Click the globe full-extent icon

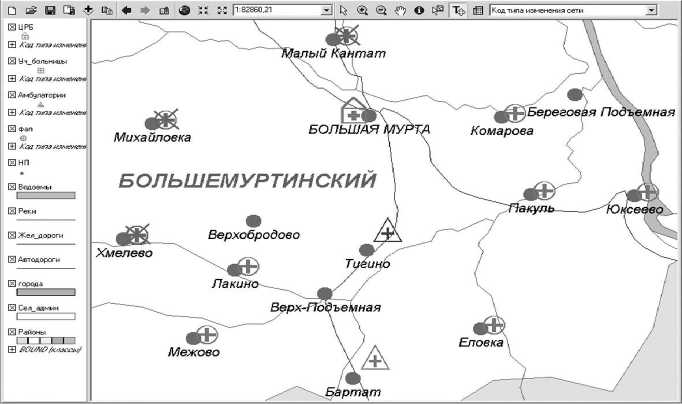184,10
